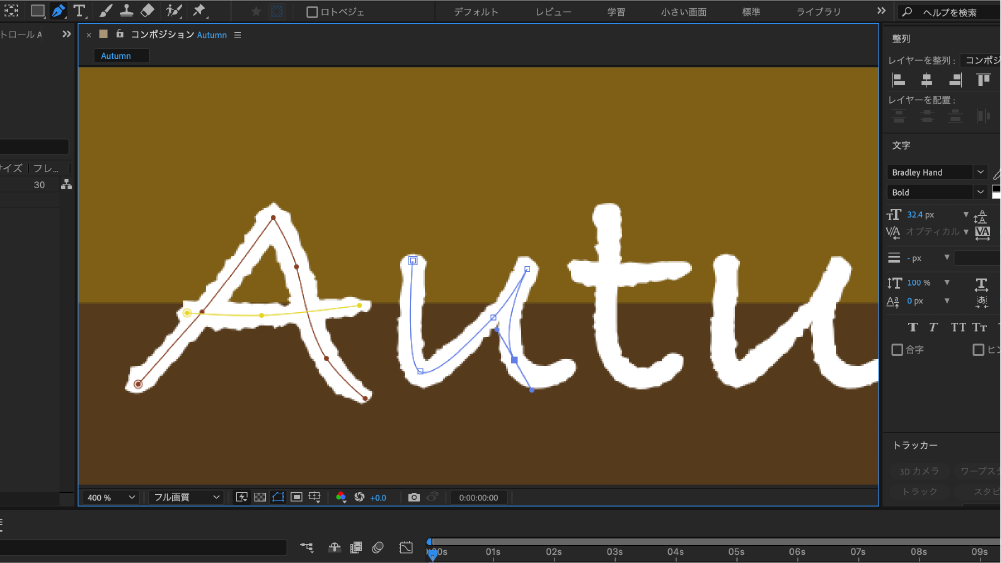Enable the ロトベジェ checkbox
Image resolution: width=1001 pixels, height=563 pixels.
pos(312,12)
